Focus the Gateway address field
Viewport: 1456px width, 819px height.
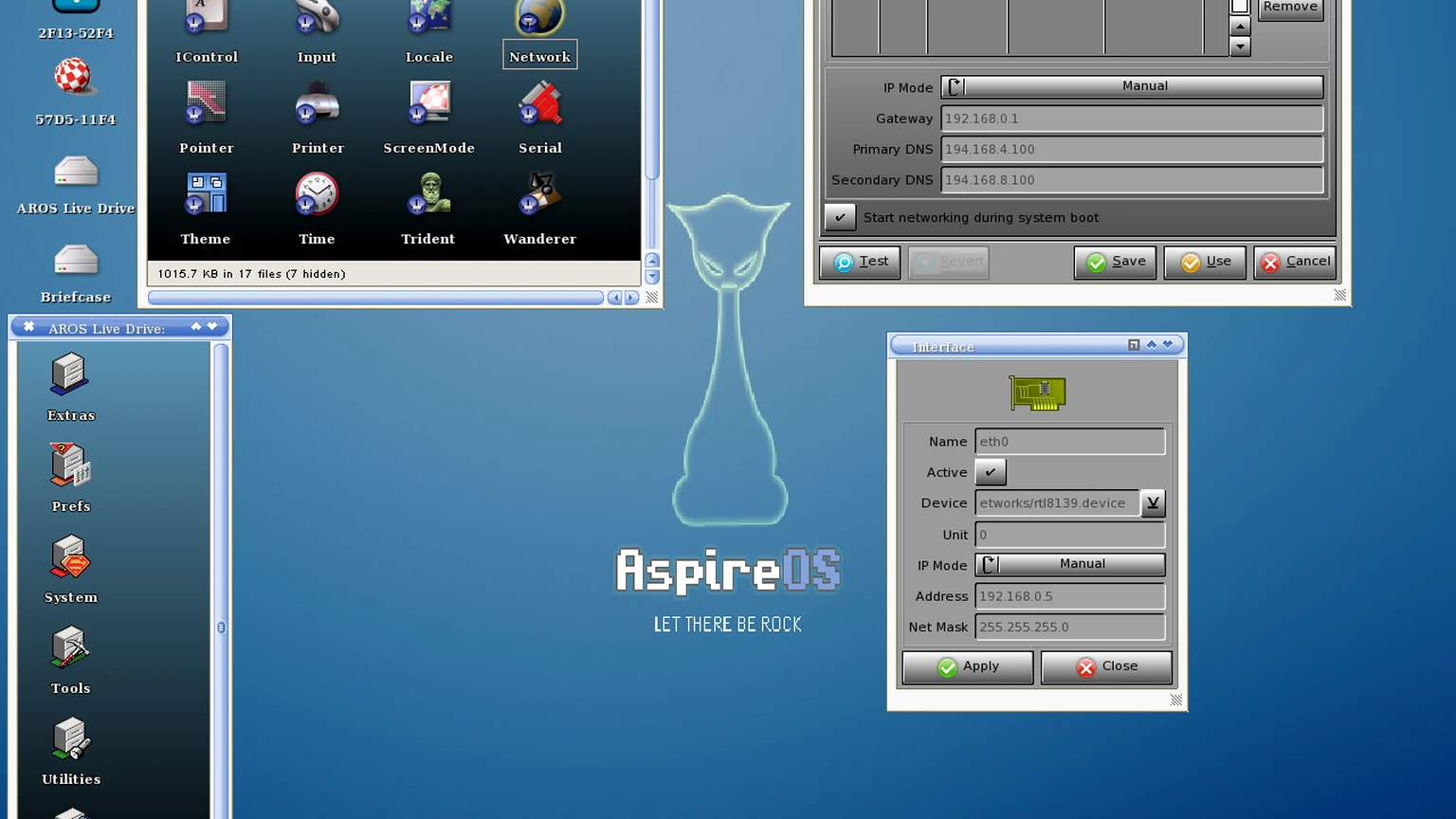[1132, 118]
